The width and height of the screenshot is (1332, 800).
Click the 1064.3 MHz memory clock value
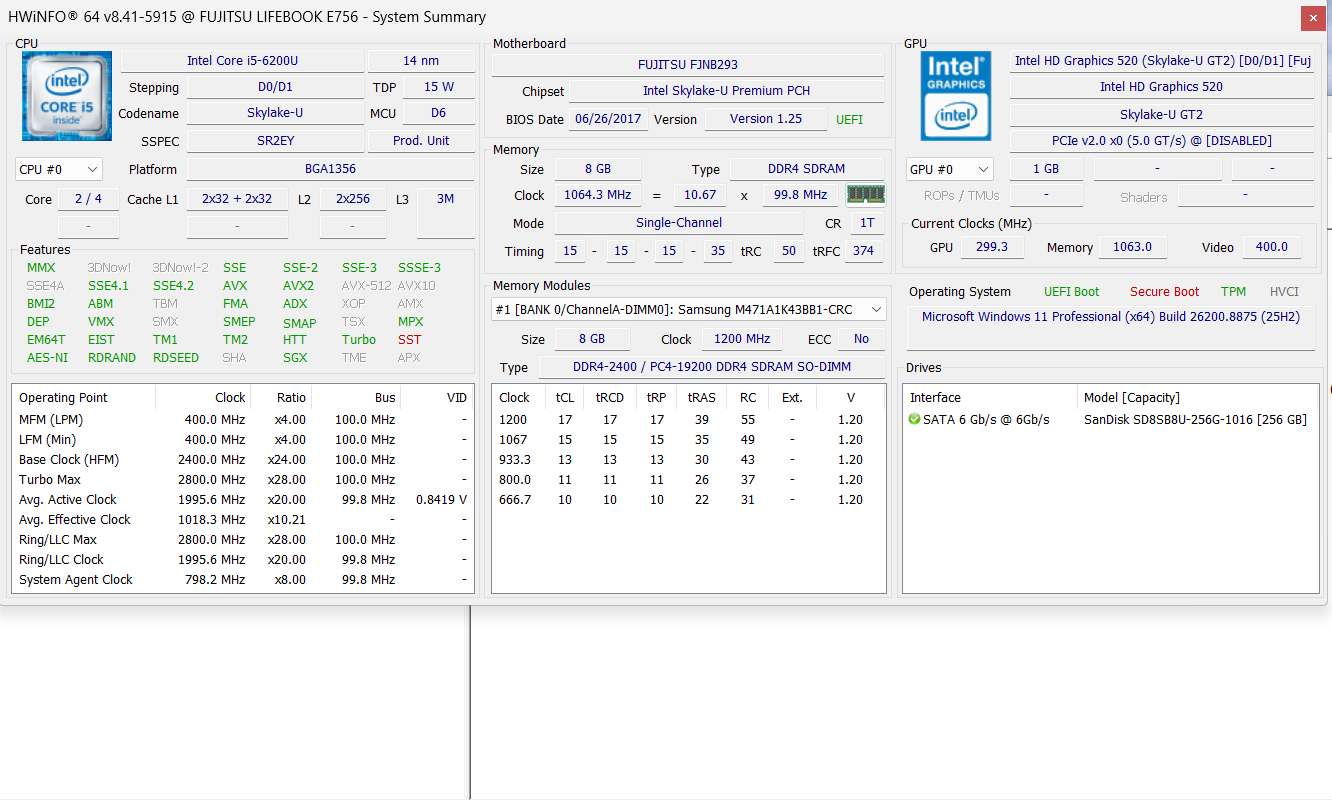tap(600, 195)
